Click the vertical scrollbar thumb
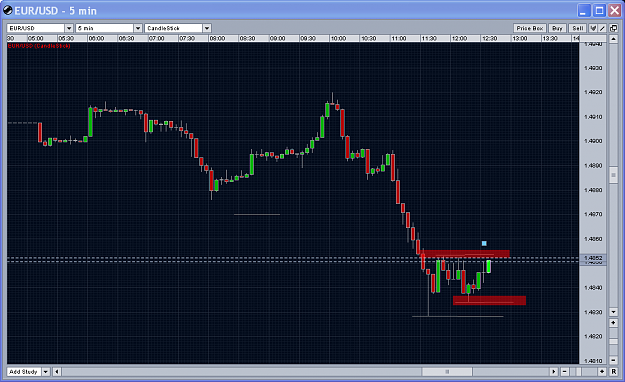 613,175
